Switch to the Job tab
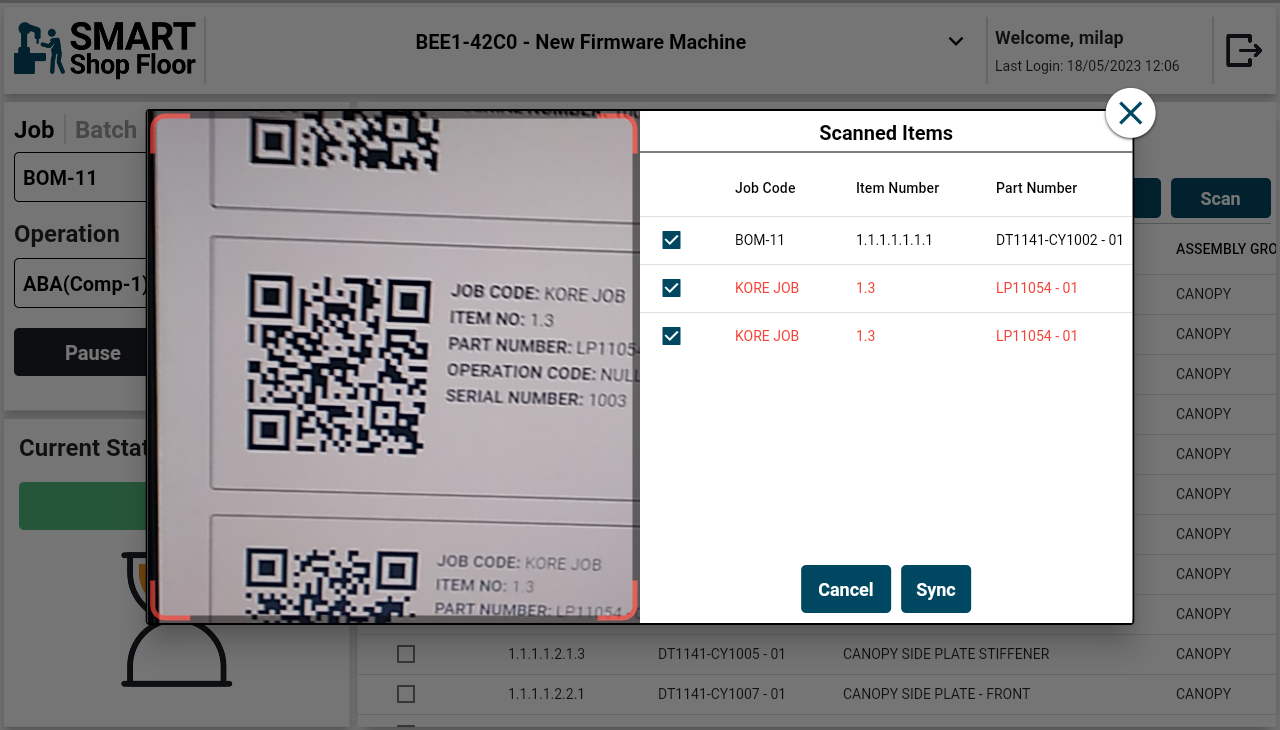Image resolution: width=1280 pixels, height=730 pixels. click(x=34, y=130)
